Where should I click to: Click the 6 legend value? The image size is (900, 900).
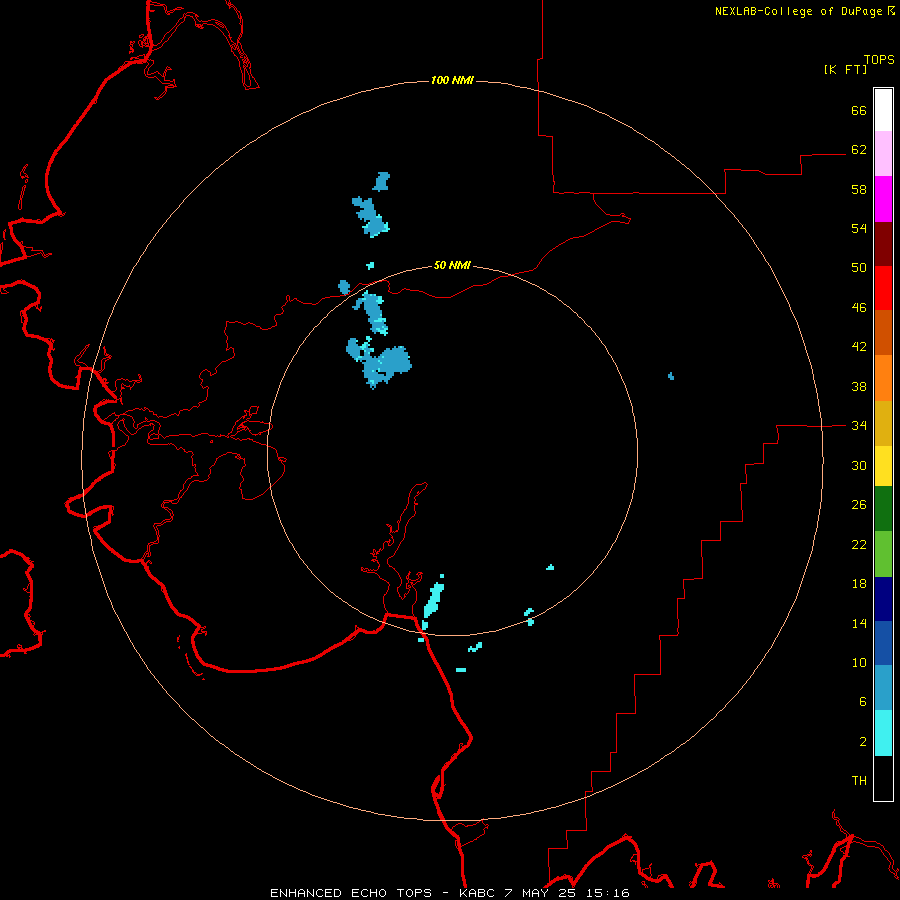[863, 702]
